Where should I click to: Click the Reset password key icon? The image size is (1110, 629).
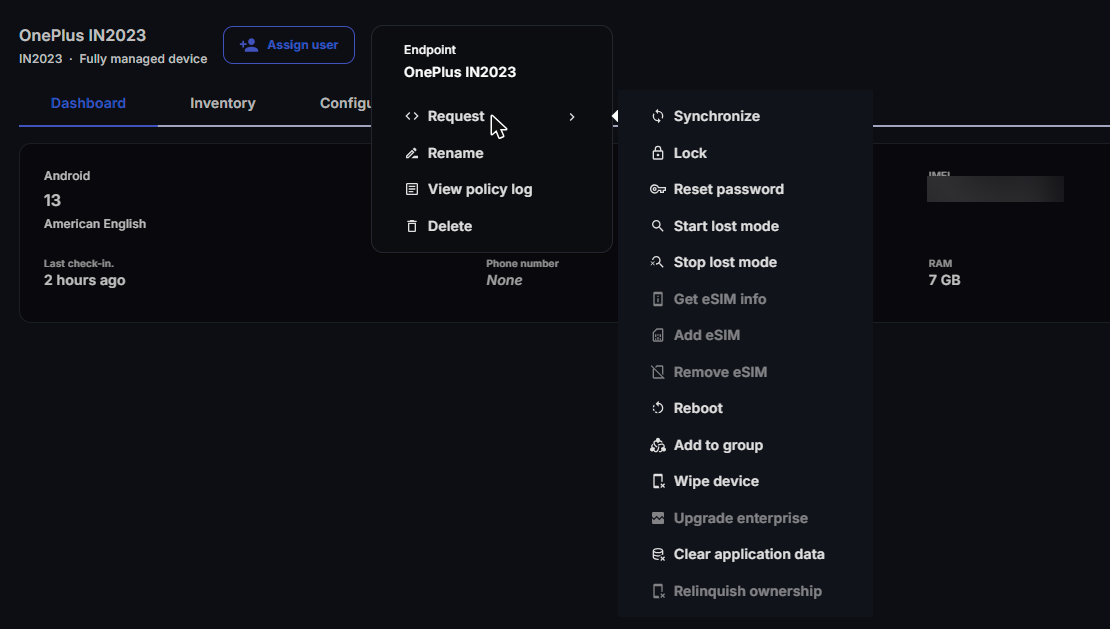coord(658,190)
